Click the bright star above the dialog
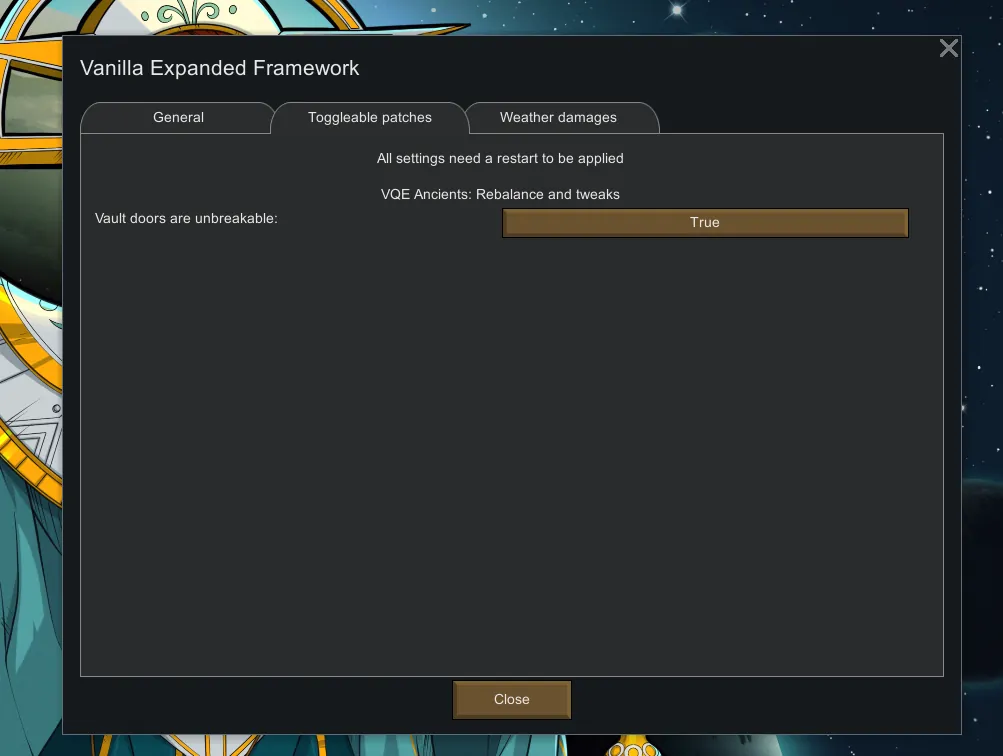Viewport: 1003px width, 756px height. click(677, 11)
